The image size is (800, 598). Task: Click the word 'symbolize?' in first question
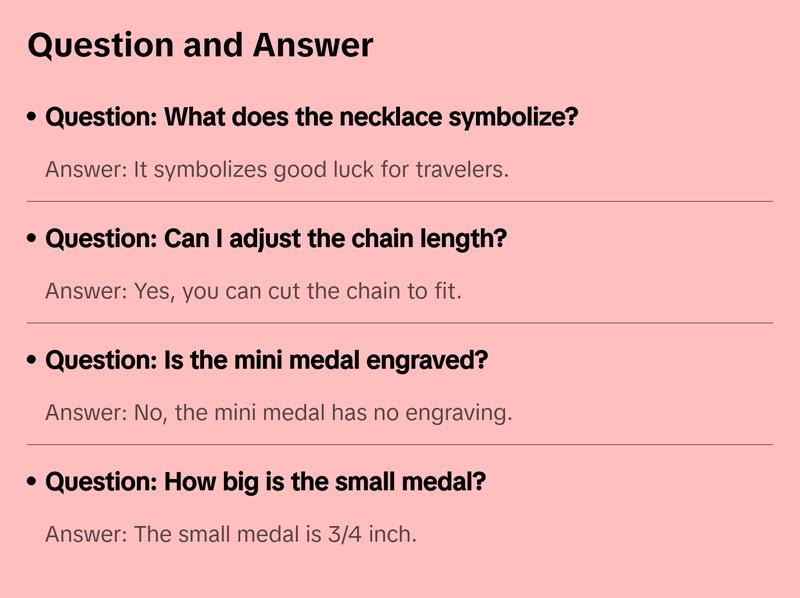coord(513,118)
